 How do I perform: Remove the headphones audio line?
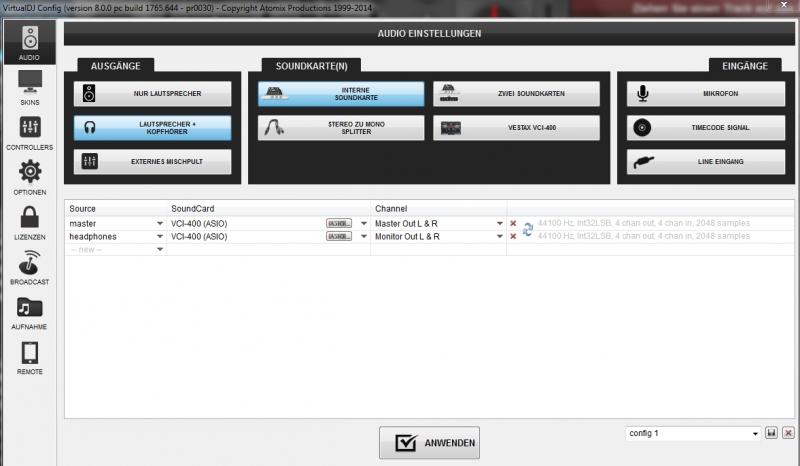click(513, 236)
